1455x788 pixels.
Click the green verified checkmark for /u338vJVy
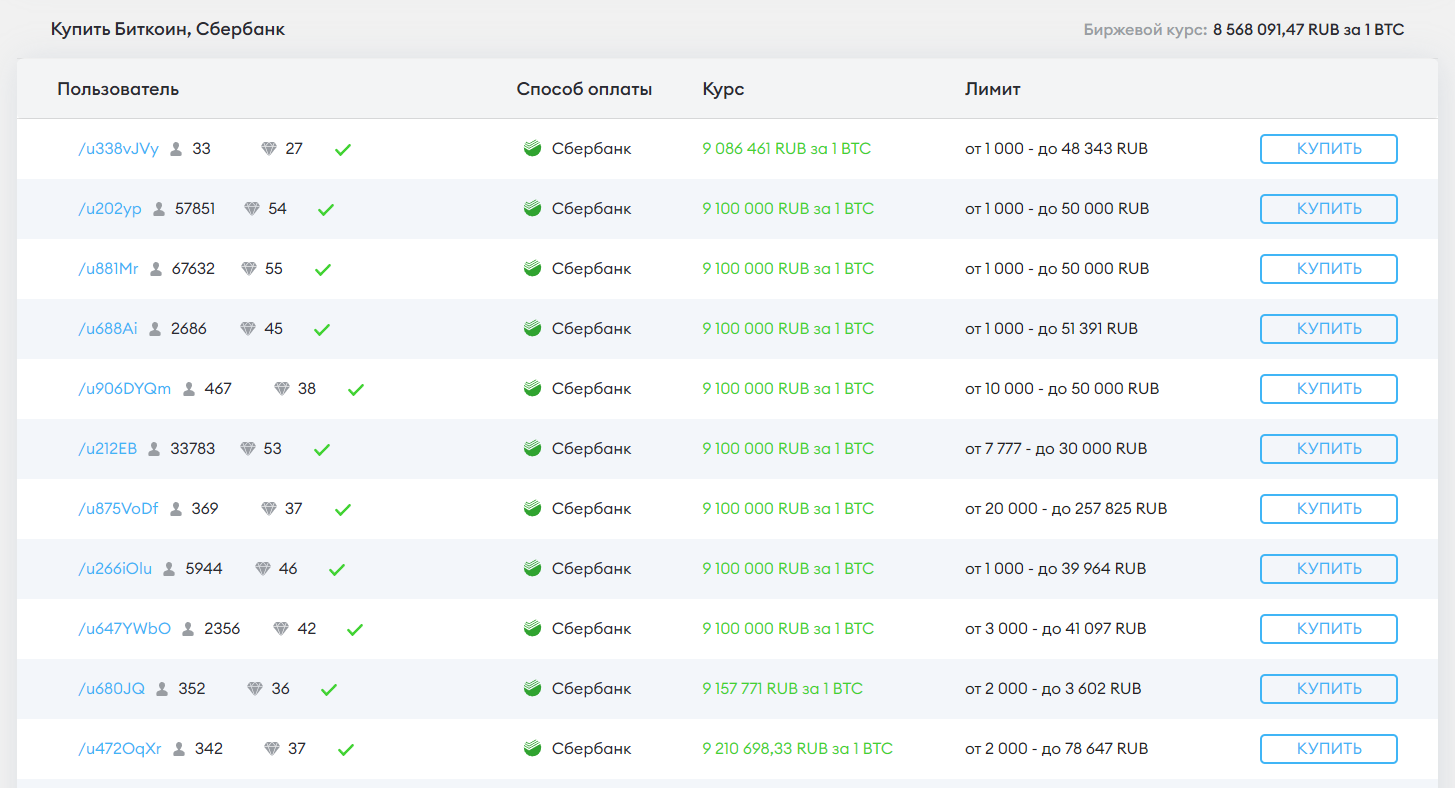click(343, 150)
